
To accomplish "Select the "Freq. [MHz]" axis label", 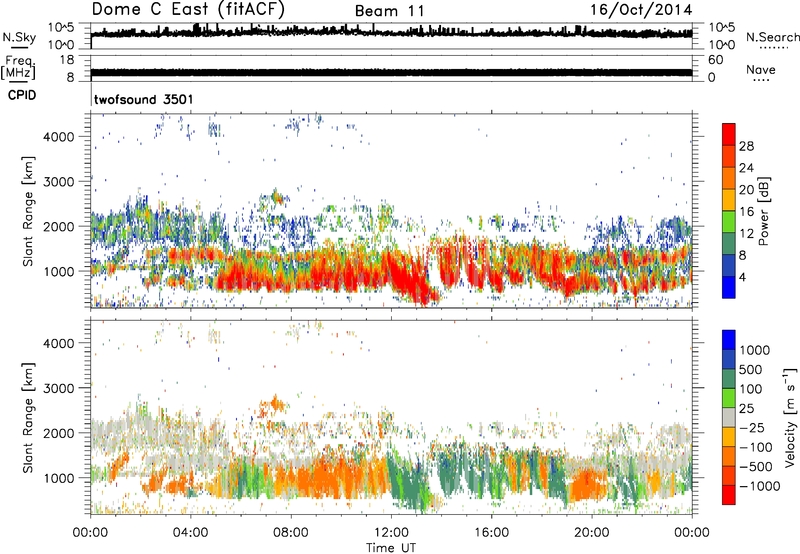I will pos(18,67).
